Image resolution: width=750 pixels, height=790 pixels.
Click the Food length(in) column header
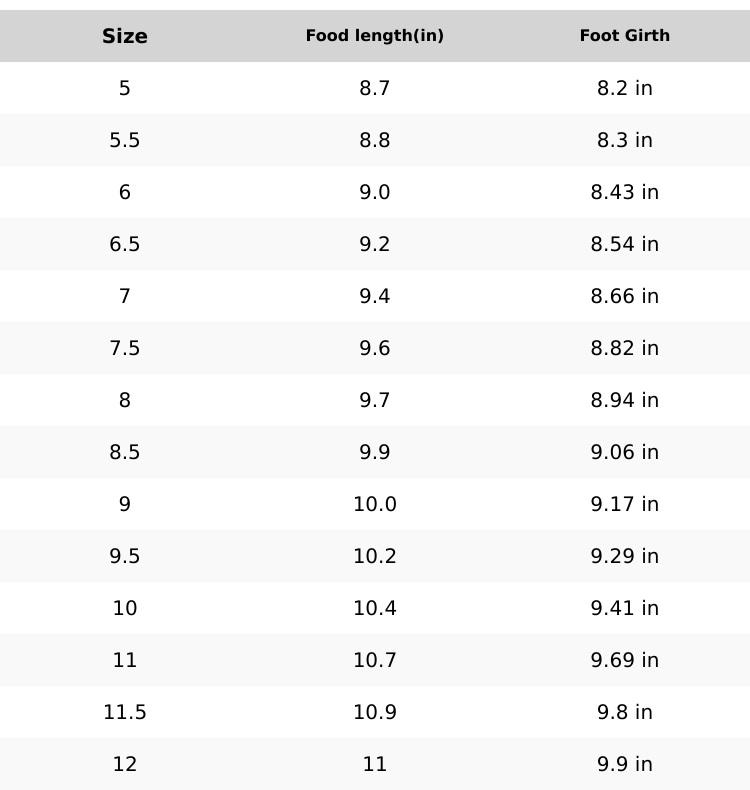pyautogui.click(x=375, y=36)
